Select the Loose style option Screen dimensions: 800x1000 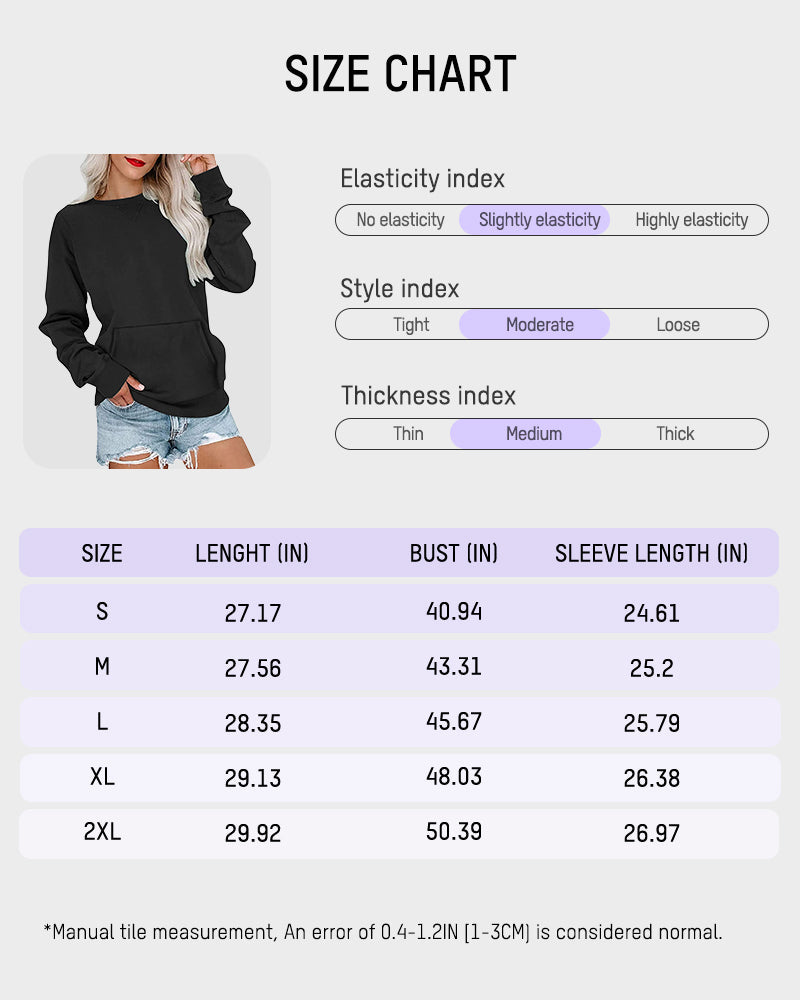click(x=678, y=325)
